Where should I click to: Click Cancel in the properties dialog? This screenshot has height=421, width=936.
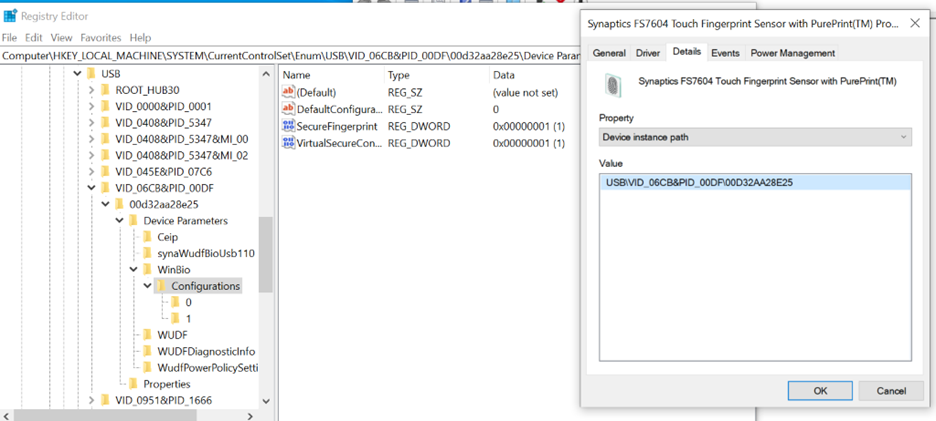pos(891,391)
